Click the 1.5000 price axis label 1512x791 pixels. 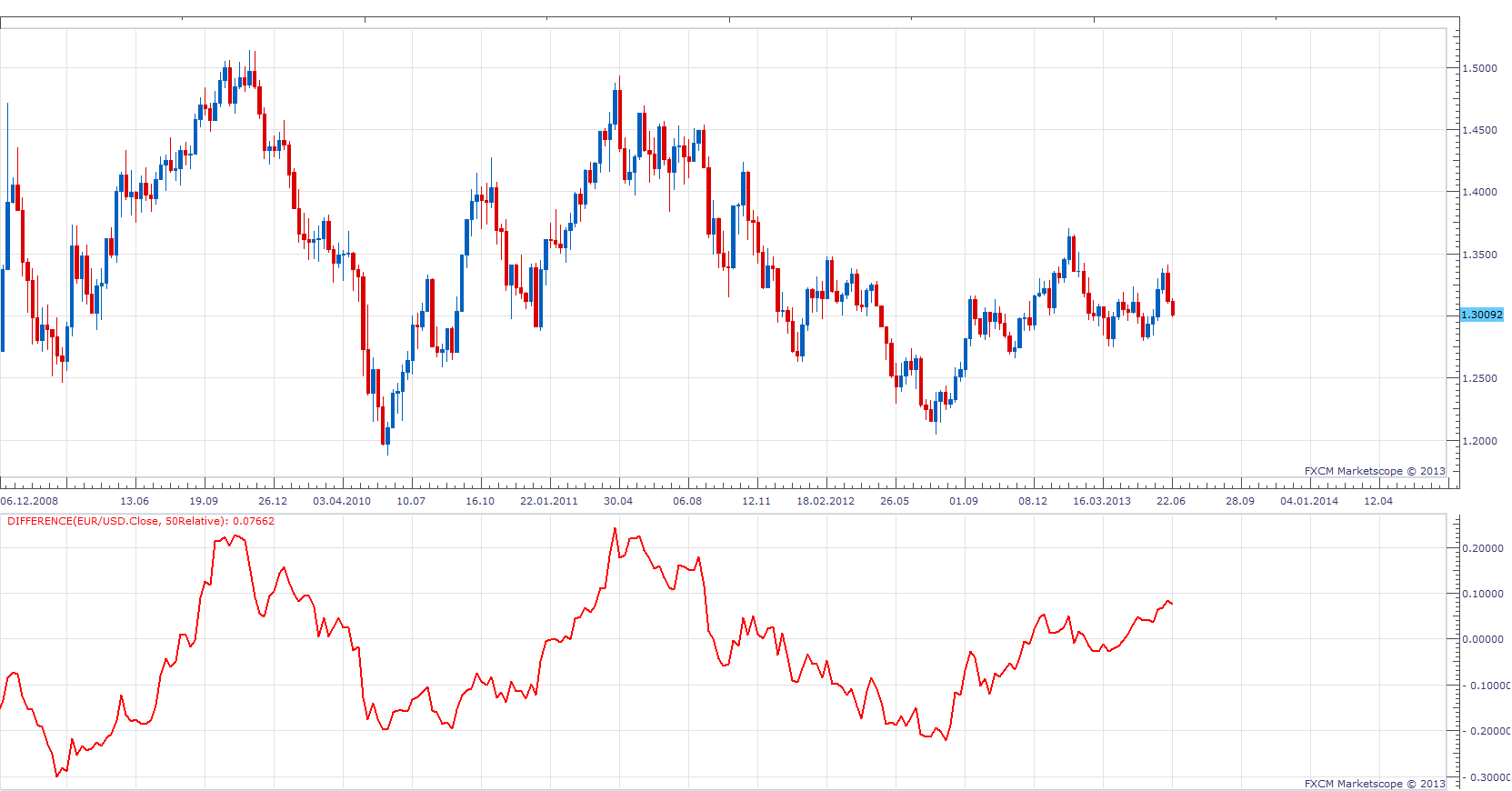[x=1479, y=68]
